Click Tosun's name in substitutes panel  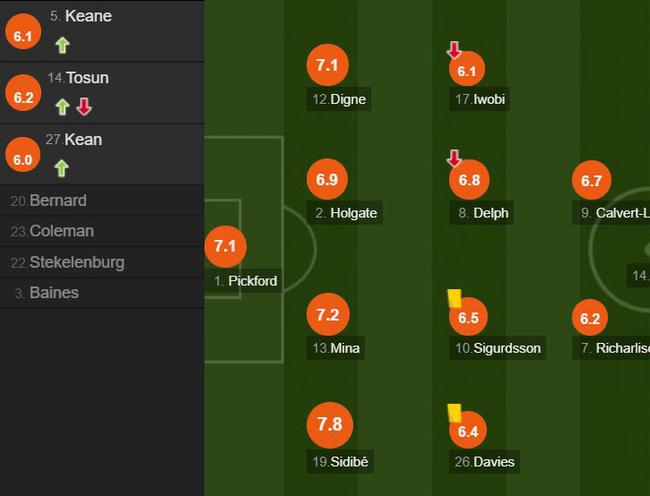[x=87, y=78]
